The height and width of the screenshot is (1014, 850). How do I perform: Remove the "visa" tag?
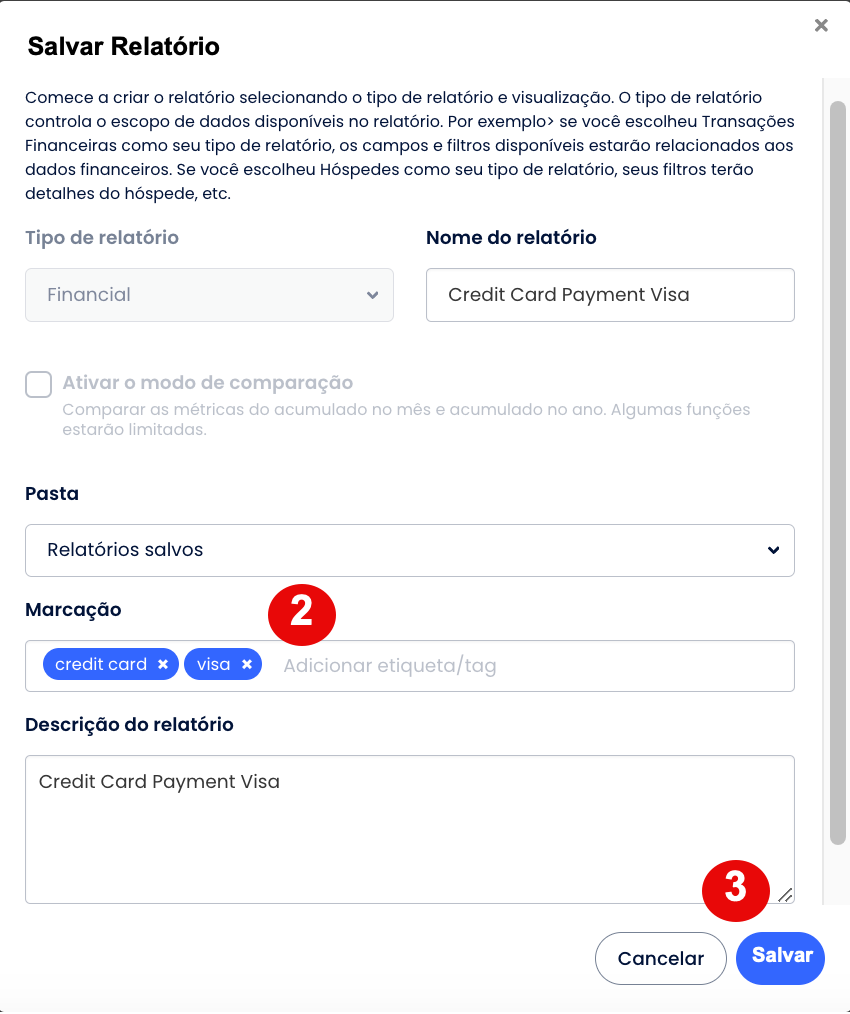click(246, 665)
